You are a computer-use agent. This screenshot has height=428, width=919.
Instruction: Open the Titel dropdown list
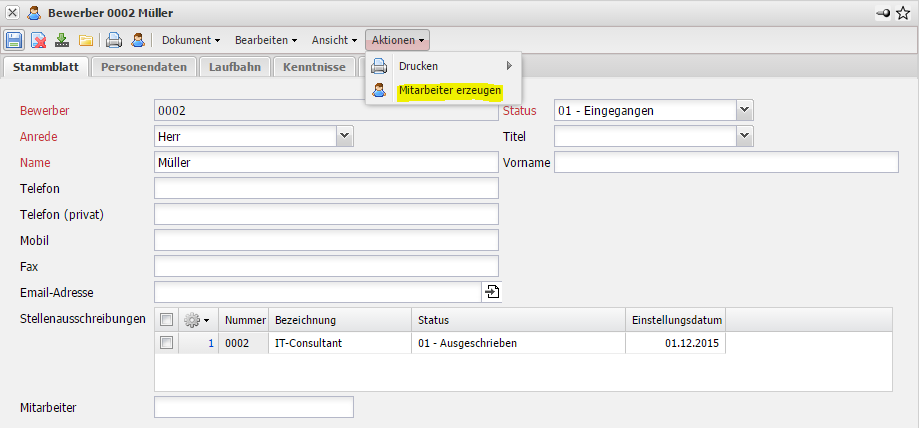click(x=744, y=136)
